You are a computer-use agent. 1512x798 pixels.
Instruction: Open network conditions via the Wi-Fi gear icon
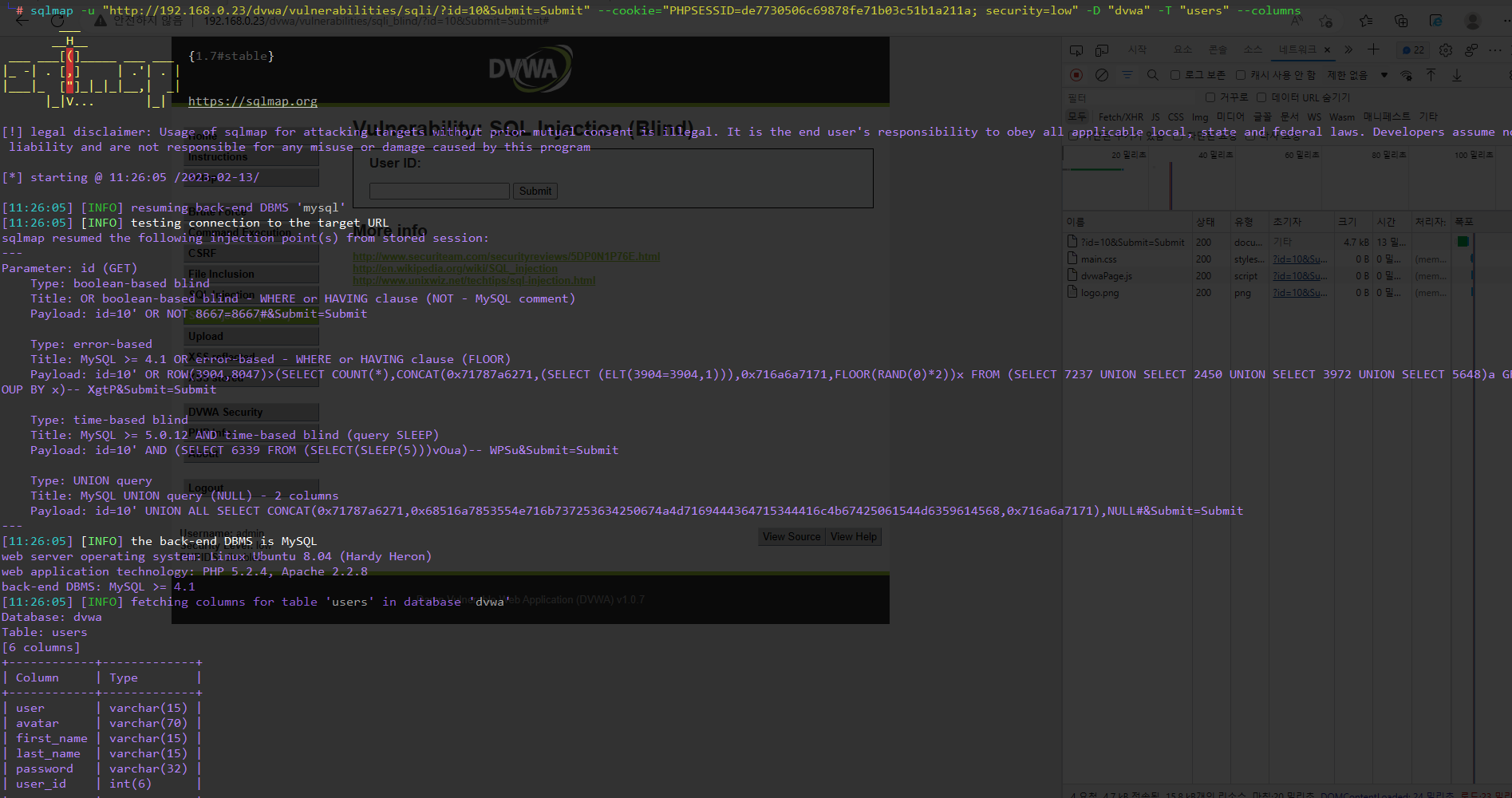pyautogui.click(x=1407, y=75)
